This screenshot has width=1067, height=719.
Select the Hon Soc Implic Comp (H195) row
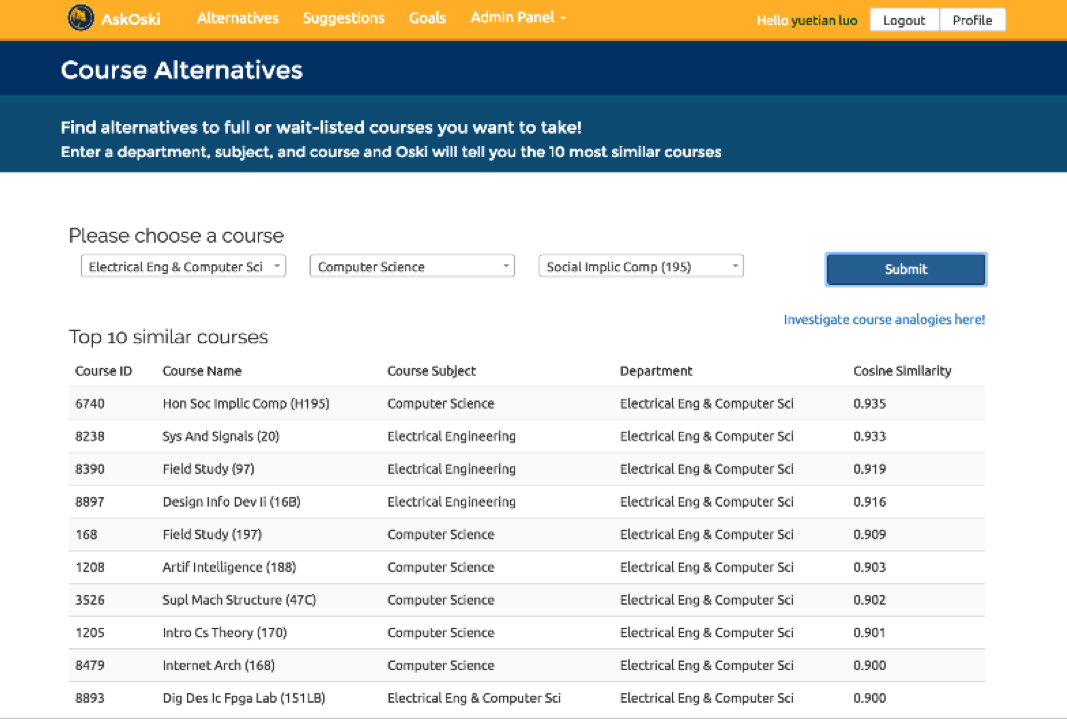(246, 404)
